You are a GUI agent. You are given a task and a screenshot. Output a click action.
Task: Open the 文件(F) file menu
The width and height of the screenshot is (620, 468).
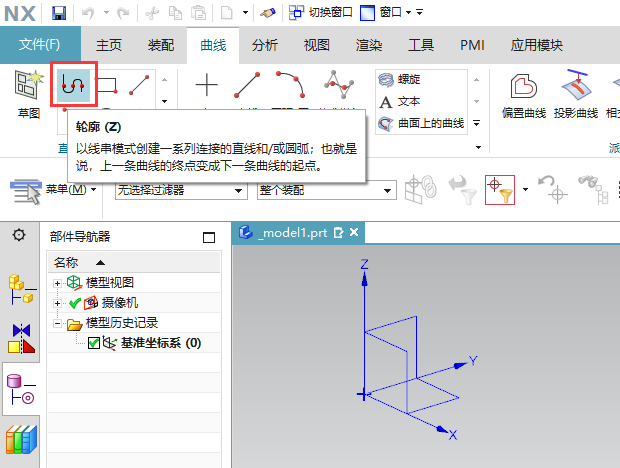40,45
